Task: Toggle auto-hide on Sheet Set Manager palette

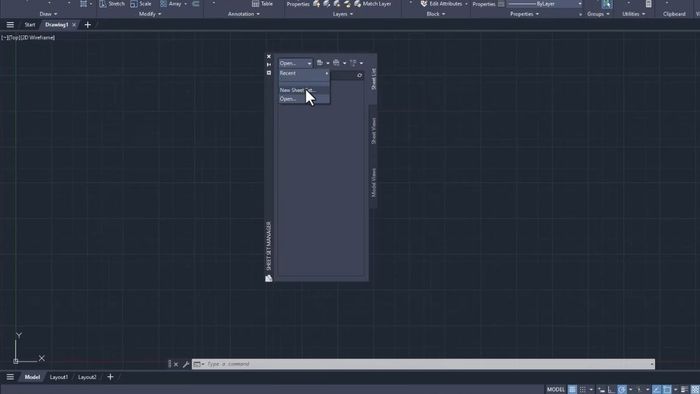Action: 269,64
